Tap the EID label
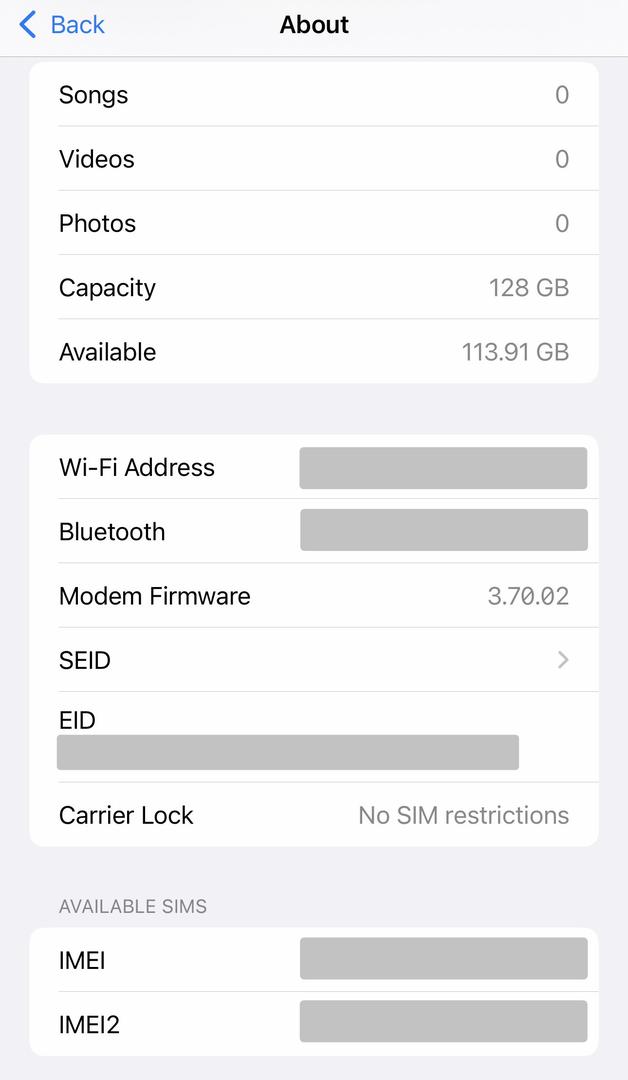Image resolution: width=628 pixels, height=1080 pixels. [77, 720]
